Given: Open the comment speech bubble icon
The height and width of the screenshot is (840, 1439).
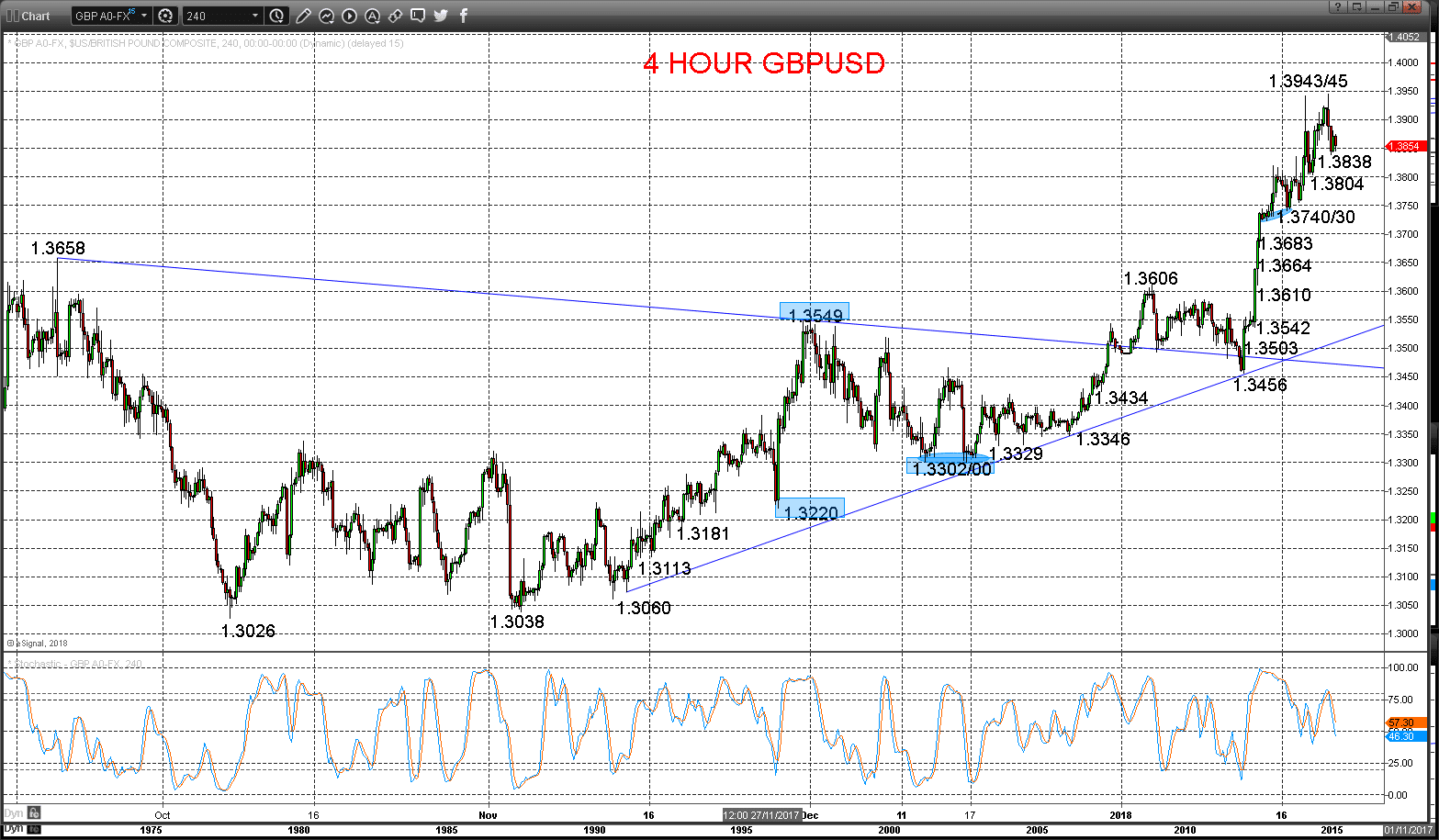Looking at the screenshot, I should coord(418,16).
